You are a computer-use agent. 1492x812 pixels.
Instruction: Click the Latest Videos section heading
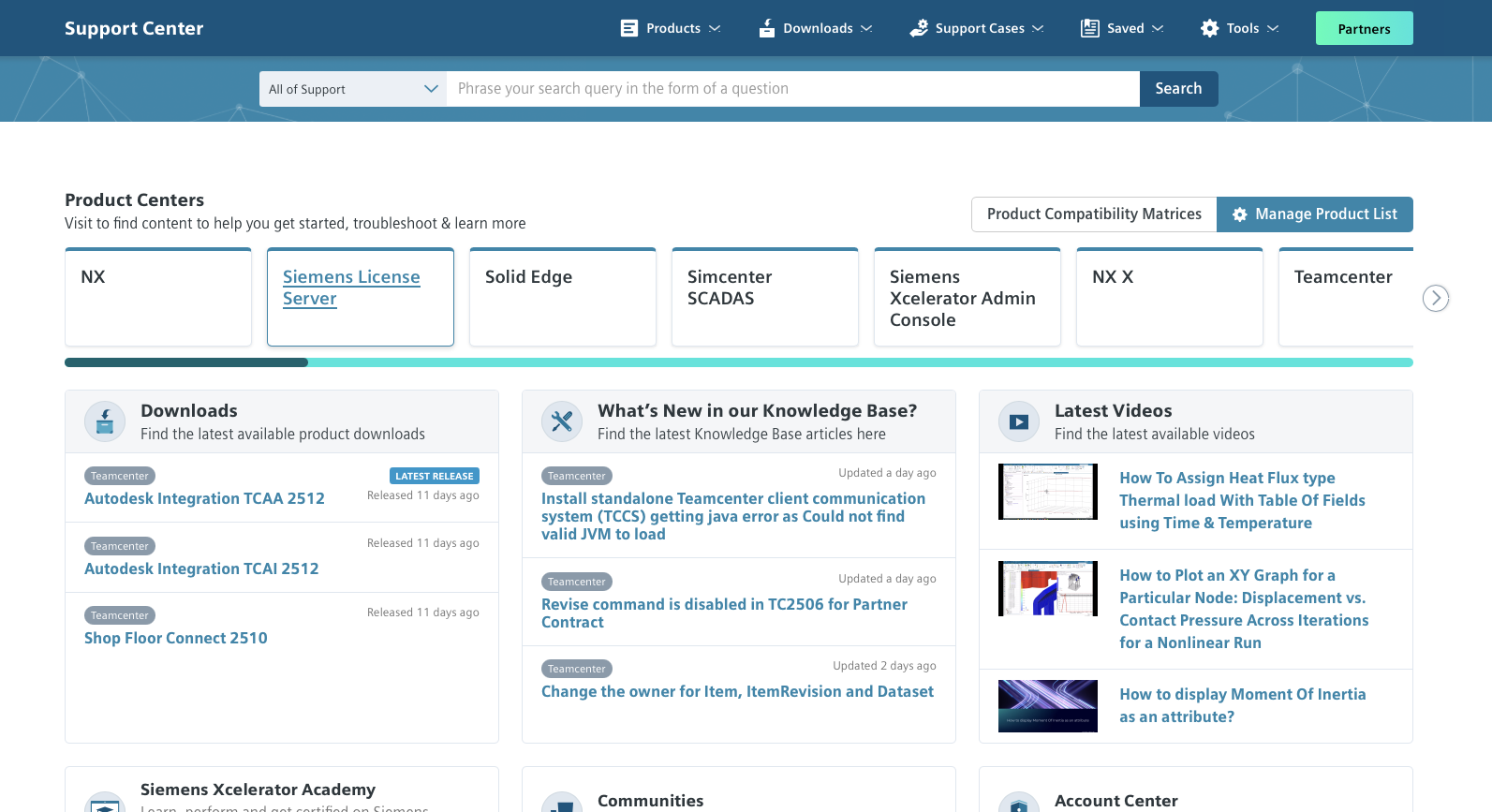[1114, 411]
